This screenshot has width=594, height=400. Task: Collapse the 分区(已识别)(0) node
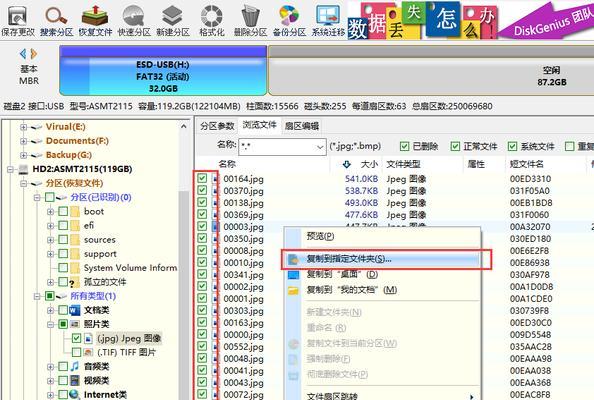coord(37,197)
